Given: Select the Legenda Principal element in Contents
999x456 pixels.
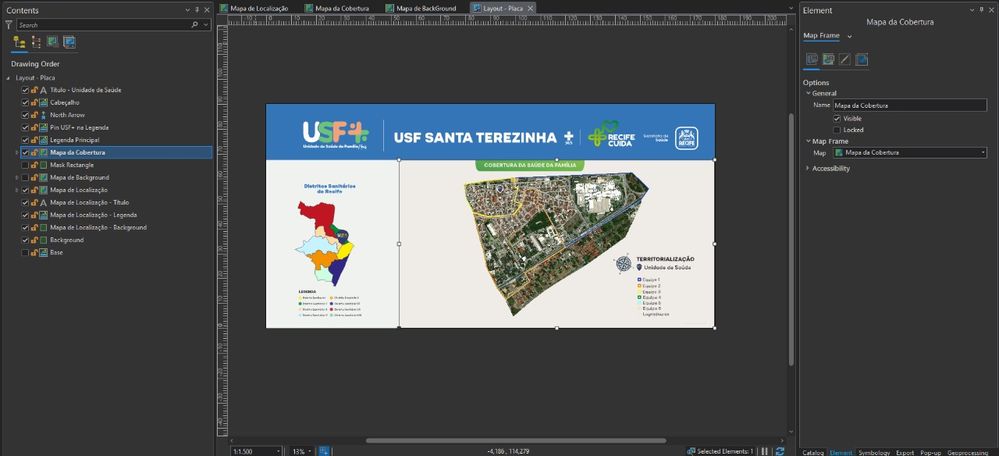Looking at the screenshot, I should (x=77, y=140).
